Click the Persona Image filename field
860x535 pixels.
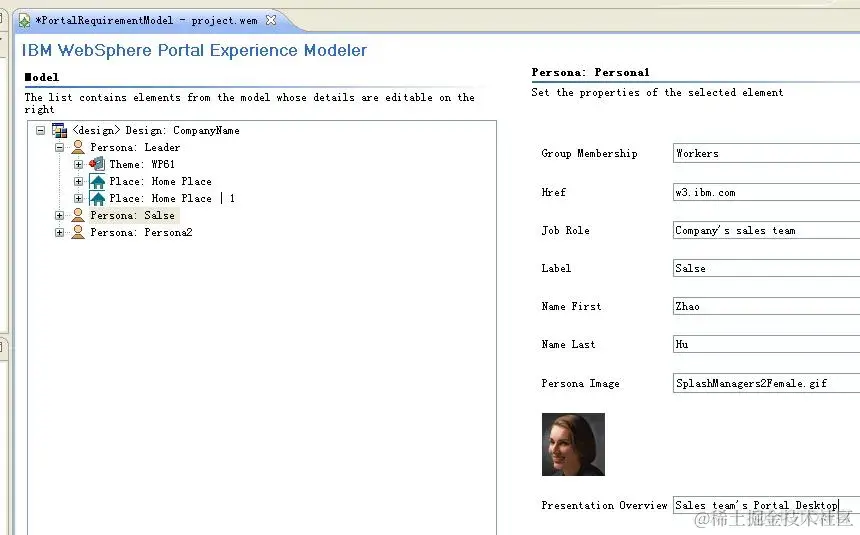pos(766,383)
